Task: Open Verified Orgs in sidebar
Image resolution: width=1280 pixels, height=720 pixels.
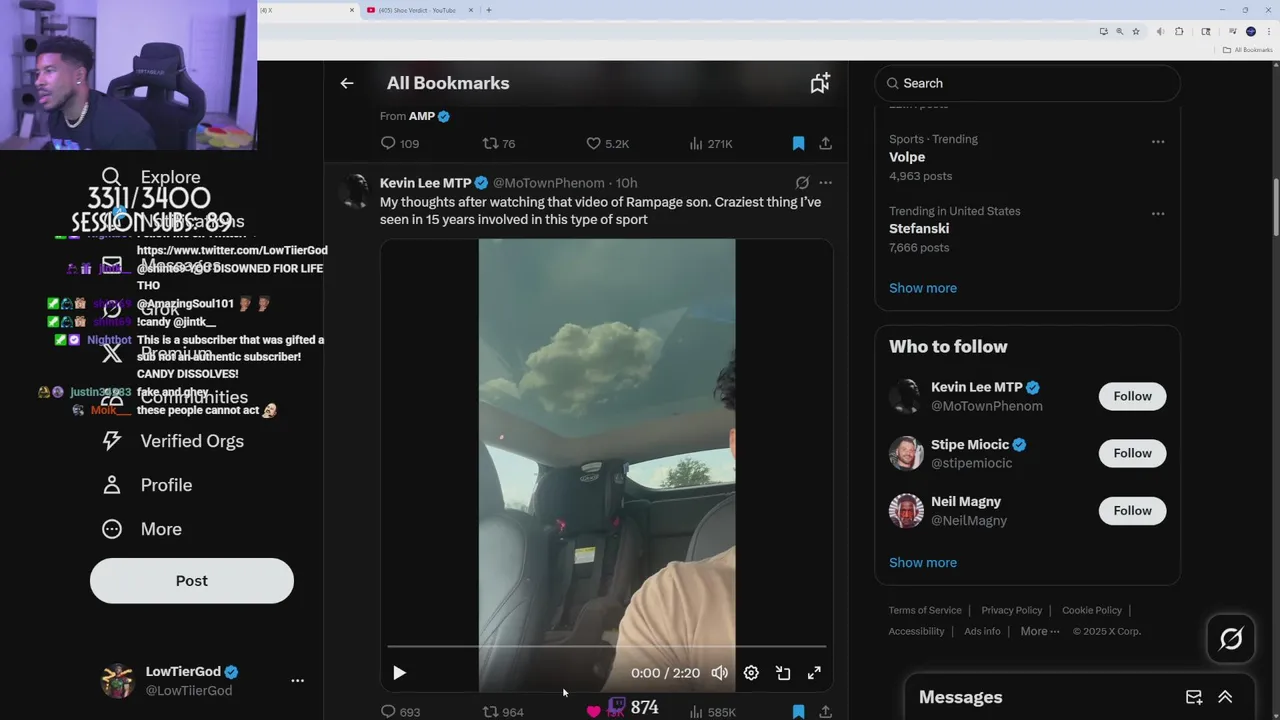Action: coord(173,441)
